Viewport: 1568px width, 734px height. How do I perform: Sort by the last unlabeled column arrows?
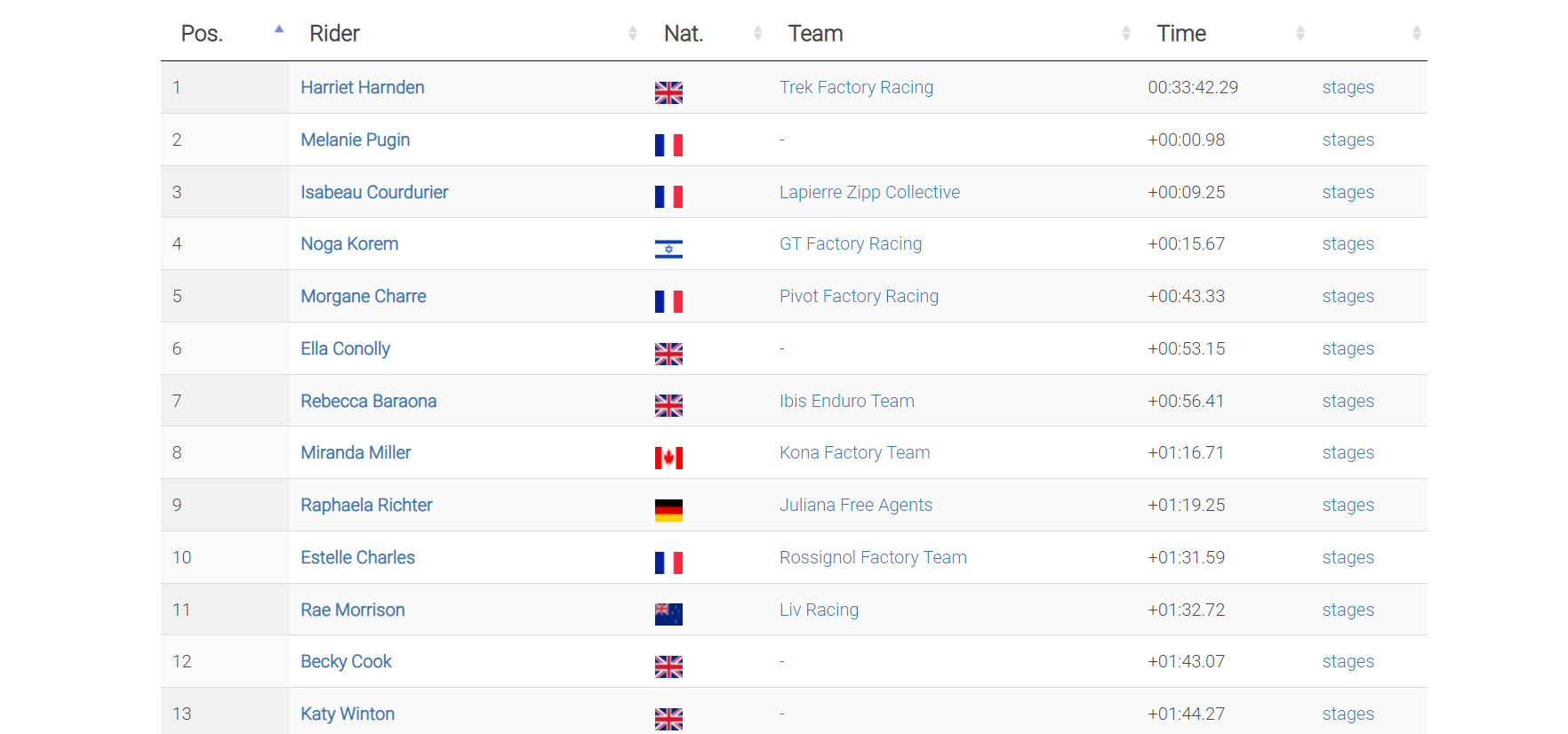(1416, 34)
